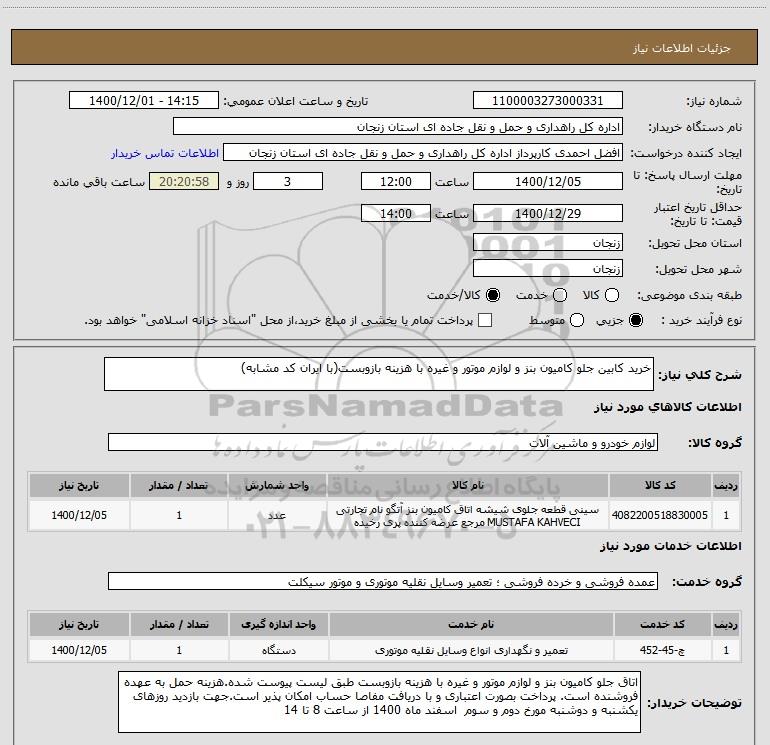The width and height of the screenshot is (770, 745).
Task: Click goods code 4082200518830005 cell
Action: pyautogui.click(x=660, y=515)
